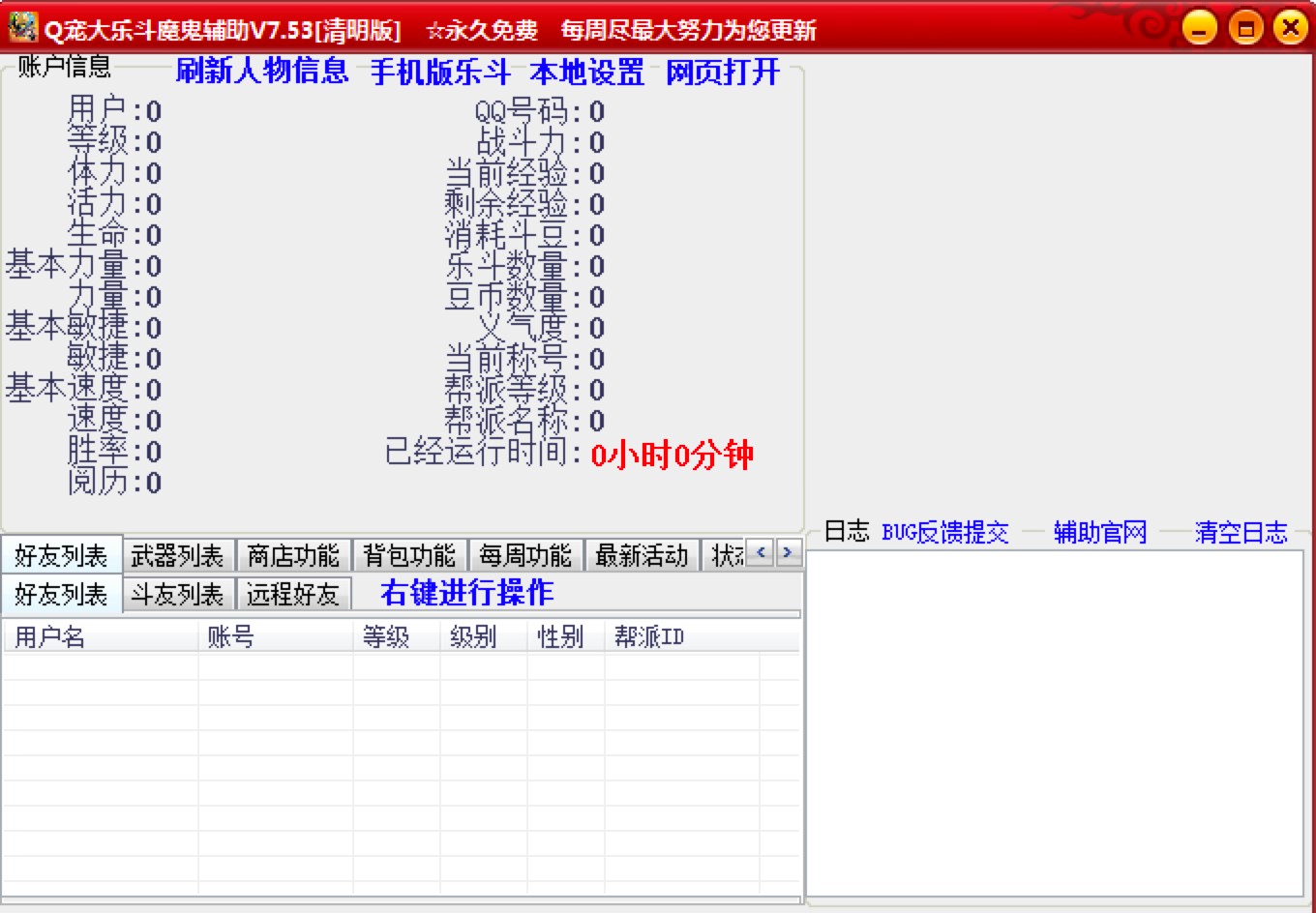Screen dimensions: 1316x913
Task: Open the 背包功能 backpack tab
Action: [x=411, y=554]
